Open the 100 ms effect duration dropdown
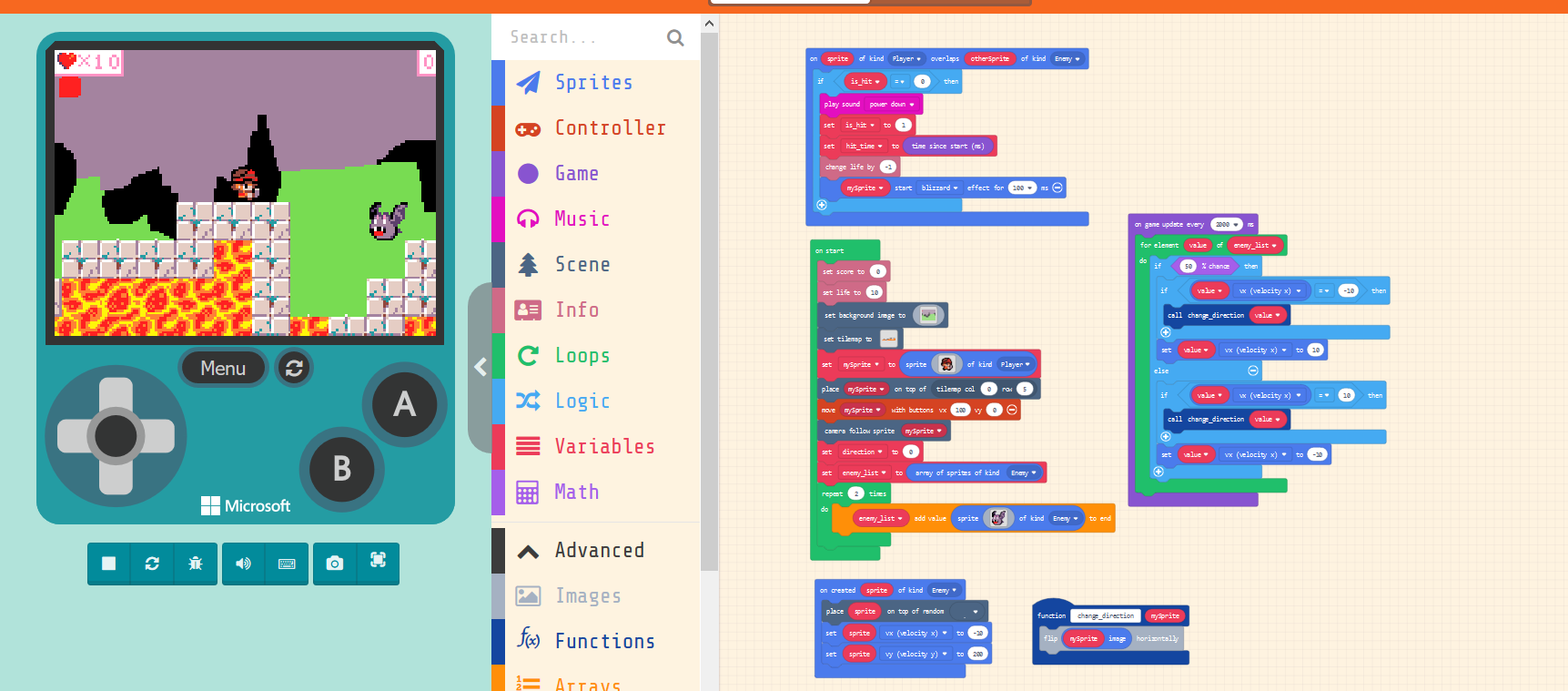Image resolution: width=1568 pixels, height=691 pixels. 1022,188
